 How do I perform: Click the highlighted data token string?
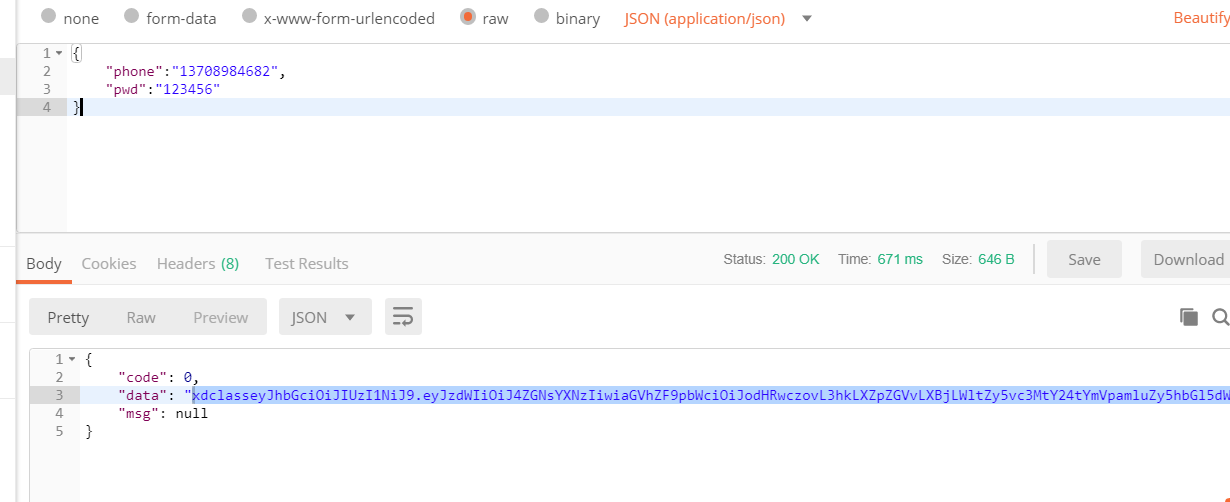(710, 395)
